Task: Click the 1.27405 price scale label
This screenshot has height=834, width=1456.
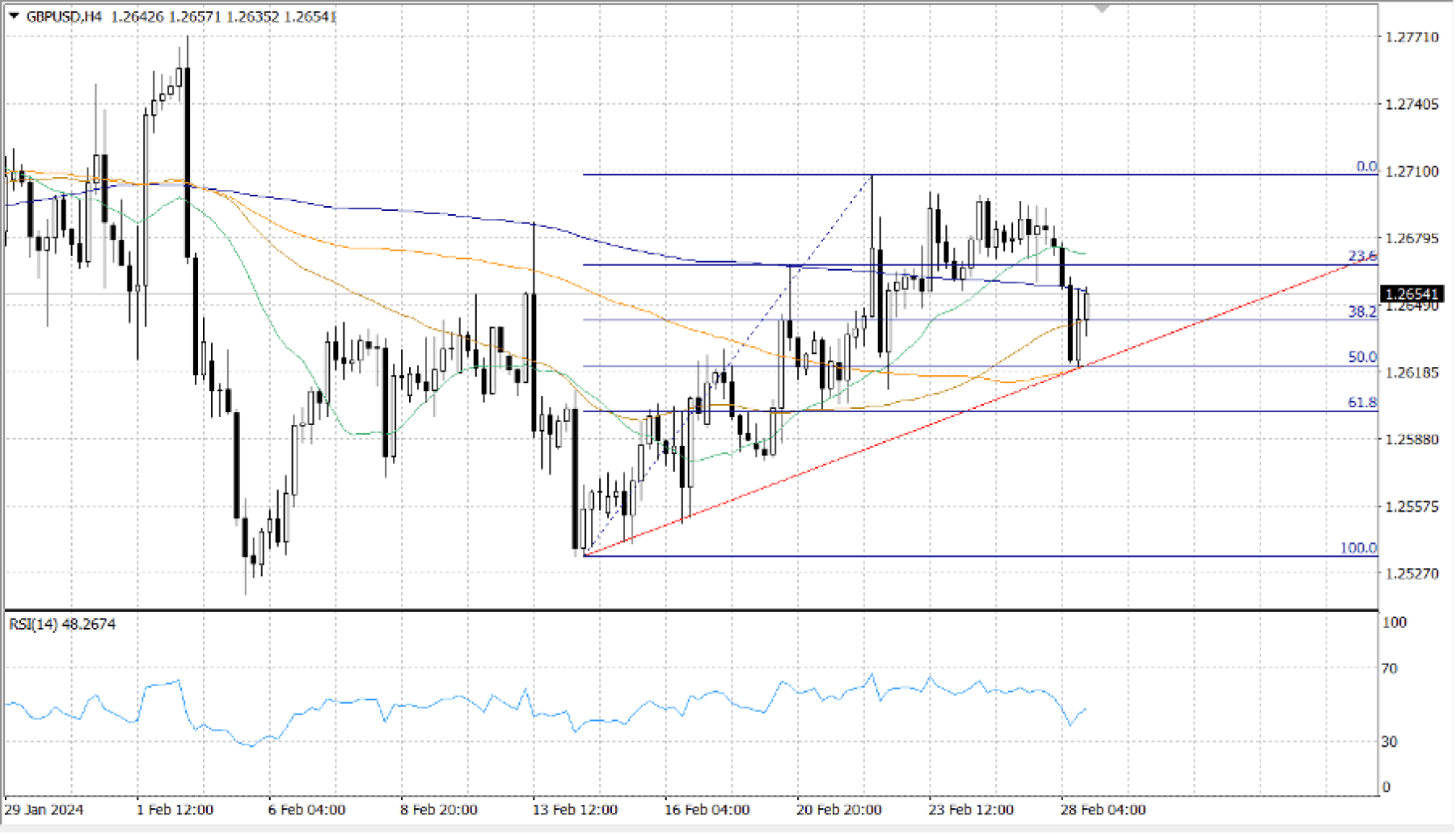Action: tap(1412, 104)
